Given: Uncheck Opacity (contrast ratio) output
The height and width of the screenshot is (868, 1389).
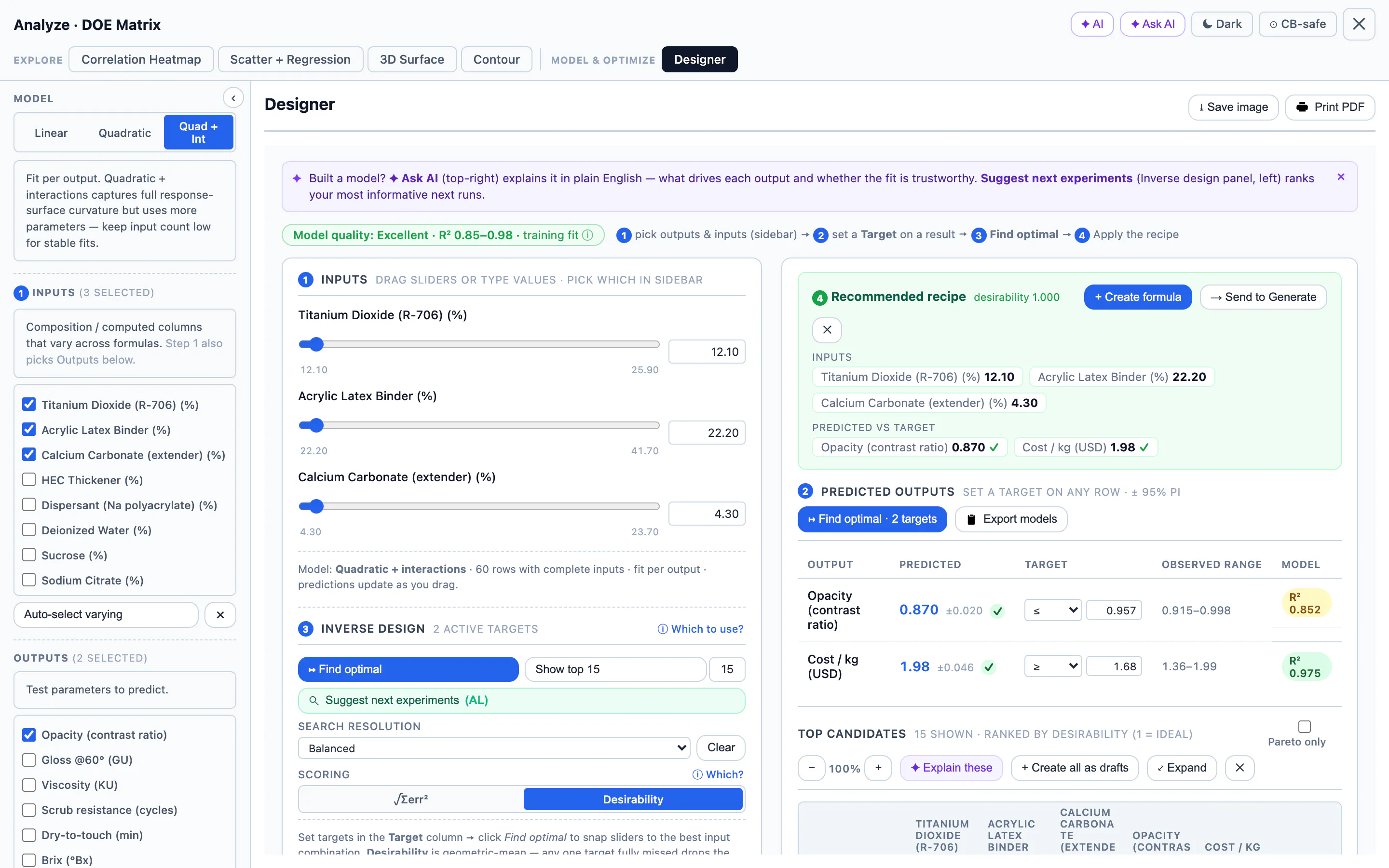Looking at the screenshot, I should click(x=29, y=735).
